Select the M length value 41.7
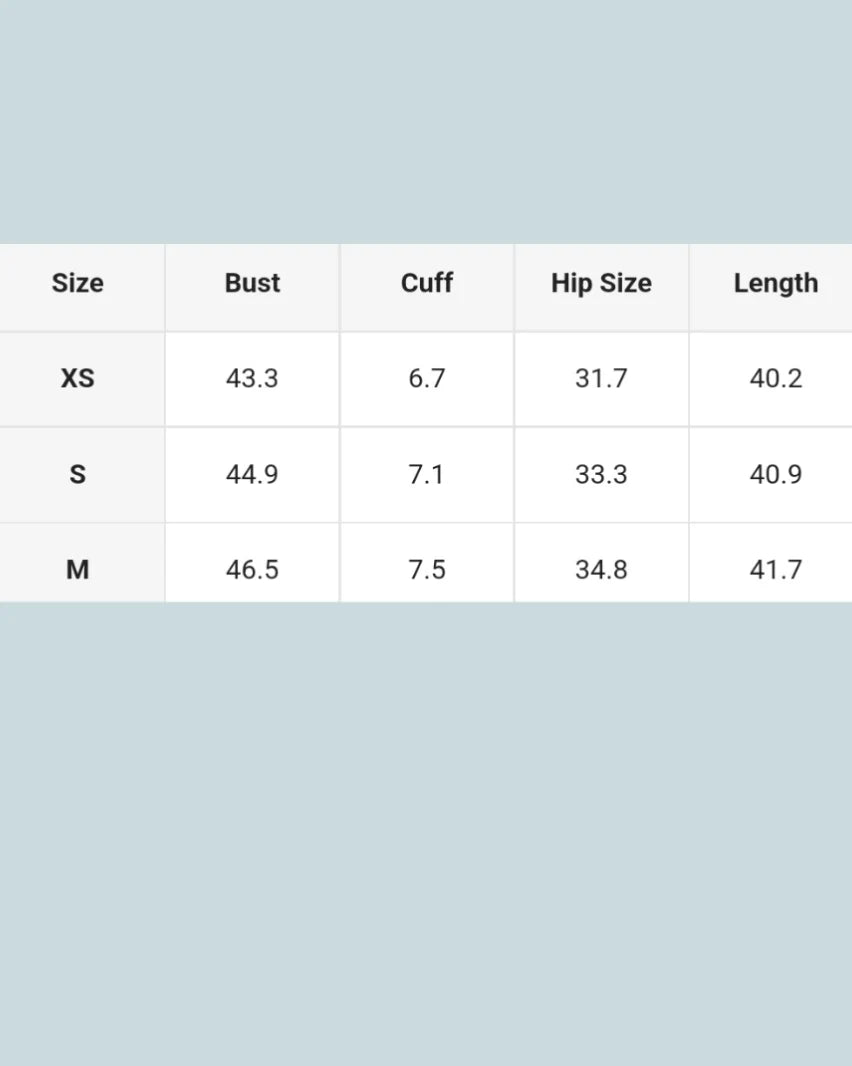 (775, 569)
